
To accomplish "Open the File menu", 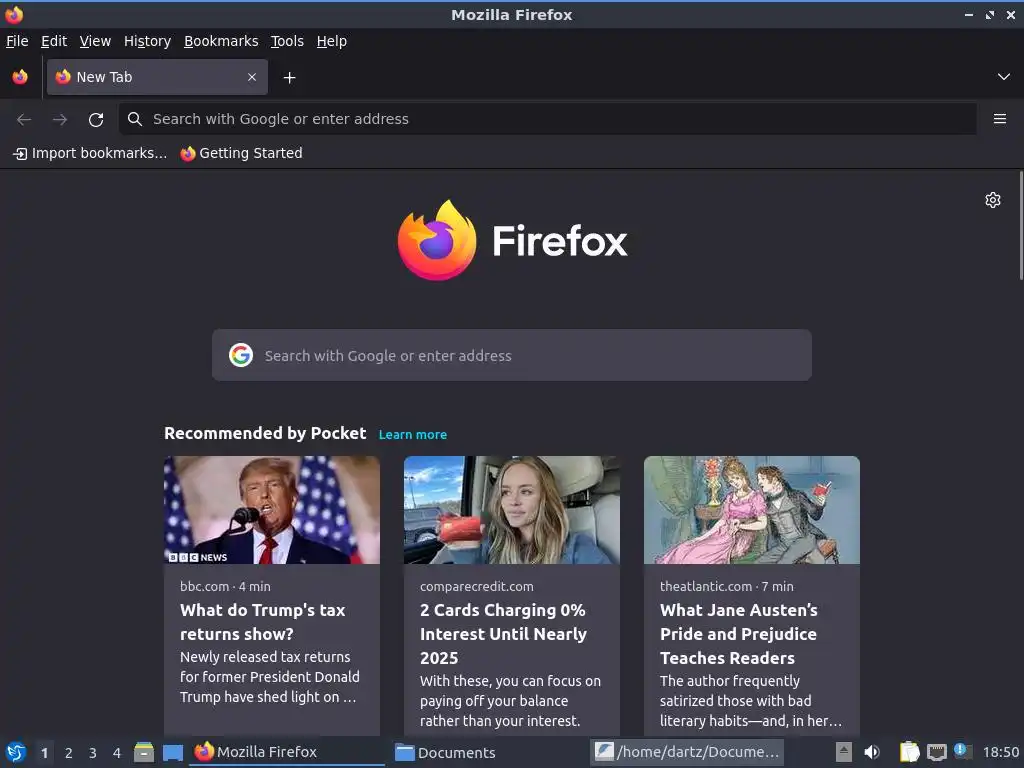I will point(17,41).
